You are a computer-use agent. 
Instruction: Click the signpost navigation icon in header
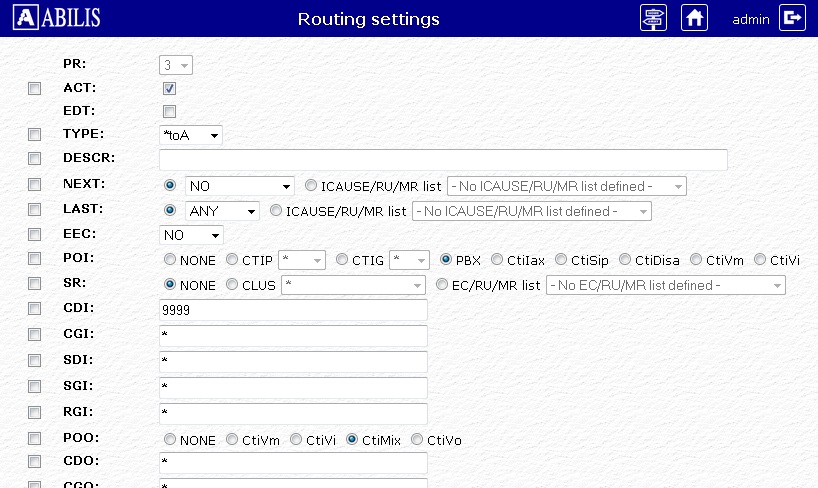654,18
